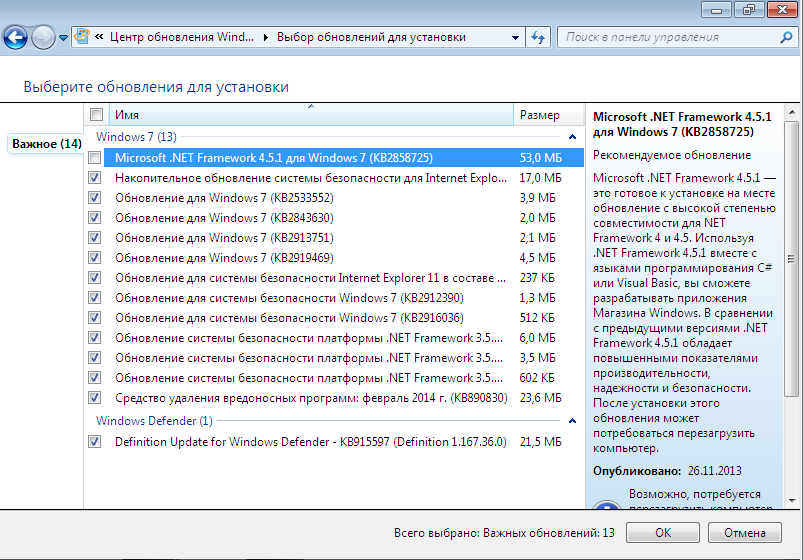Click details pane scrollbar up arrow
803x560 pixels.
[792, 112]
